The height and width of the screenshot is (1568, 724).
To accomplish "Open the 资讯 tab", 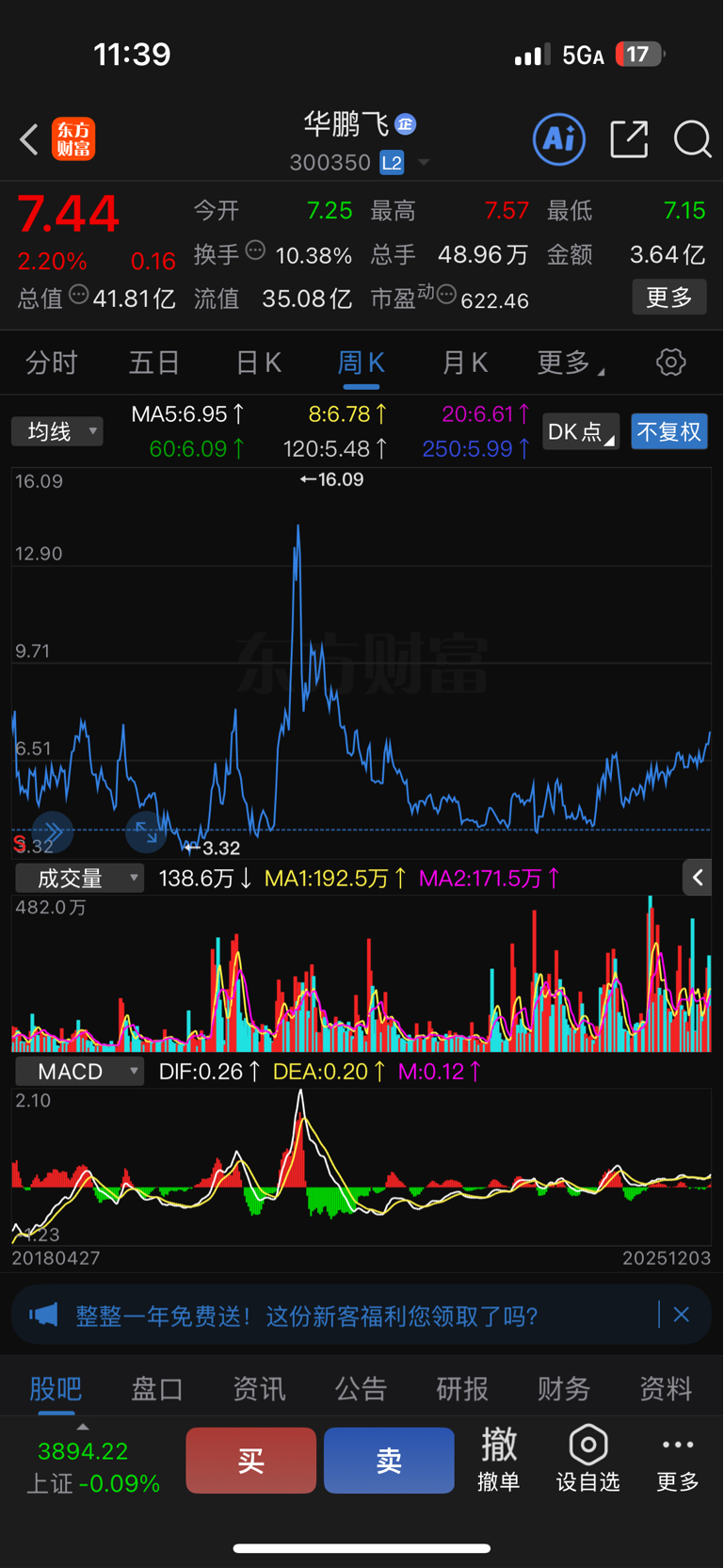I will tap(259, 1389).
